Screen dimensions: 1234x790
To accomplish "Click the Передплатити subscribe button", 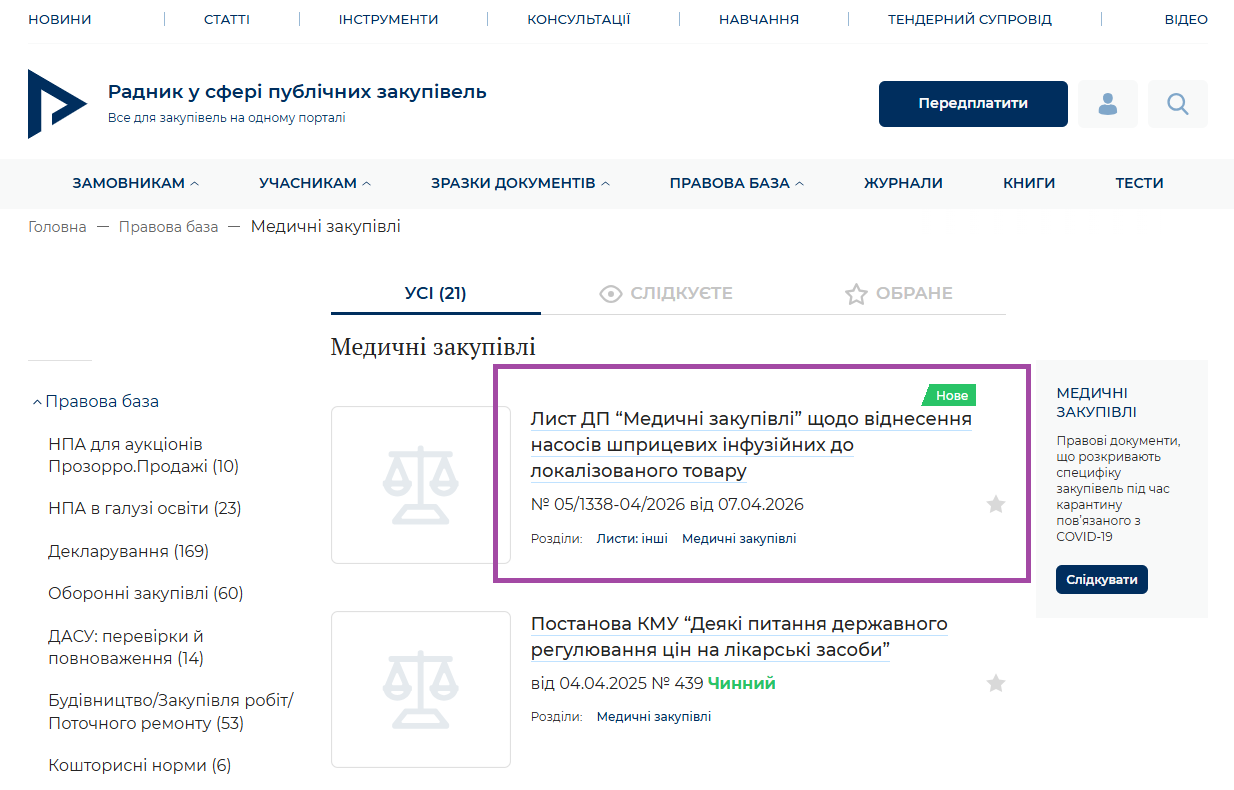I will click(x=972, y=104).
